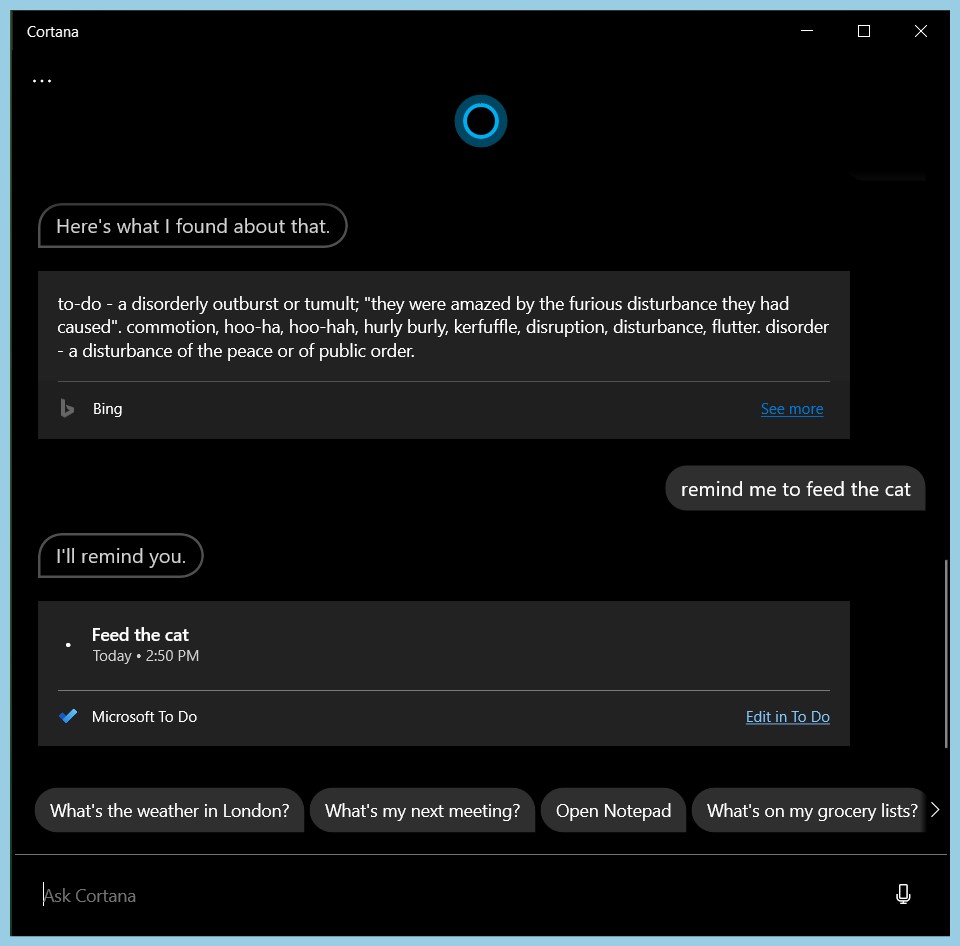960x946 pixels.
Task: Click the conversation vertical scrollbar
Action: [947, 653]
